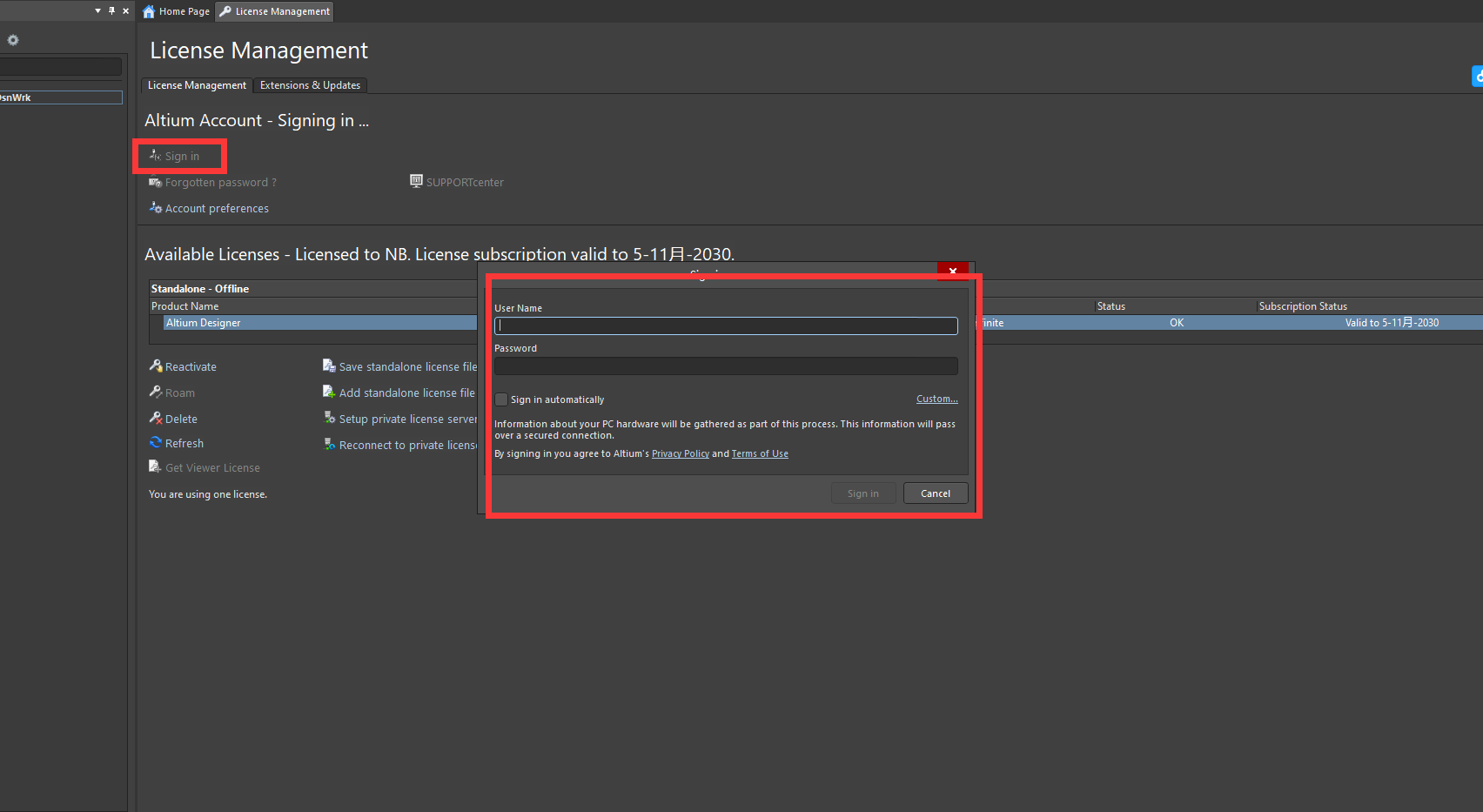1483x812 pixels.
Task: Click Save standalone license file link
Action: [408, 366]
